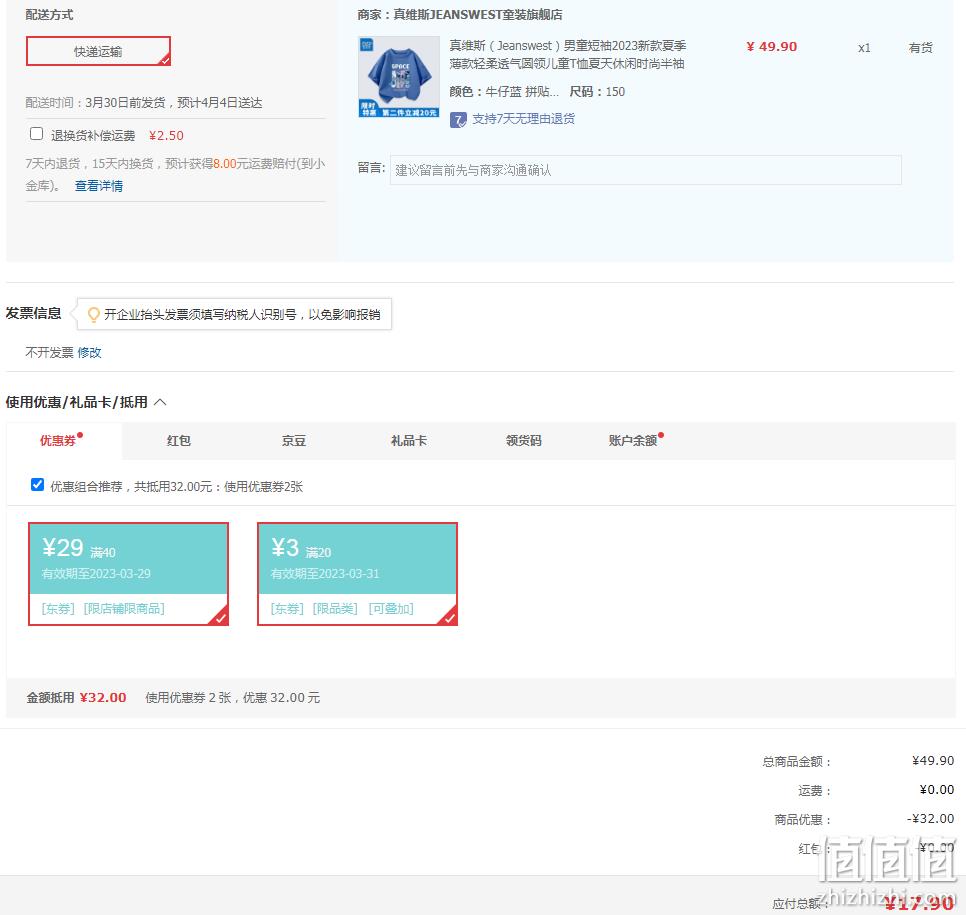The width and height of the screenshot is (966, 915).
Task: Click the ¥2.50 freight insurance price
Action: [x=166, y=136]
